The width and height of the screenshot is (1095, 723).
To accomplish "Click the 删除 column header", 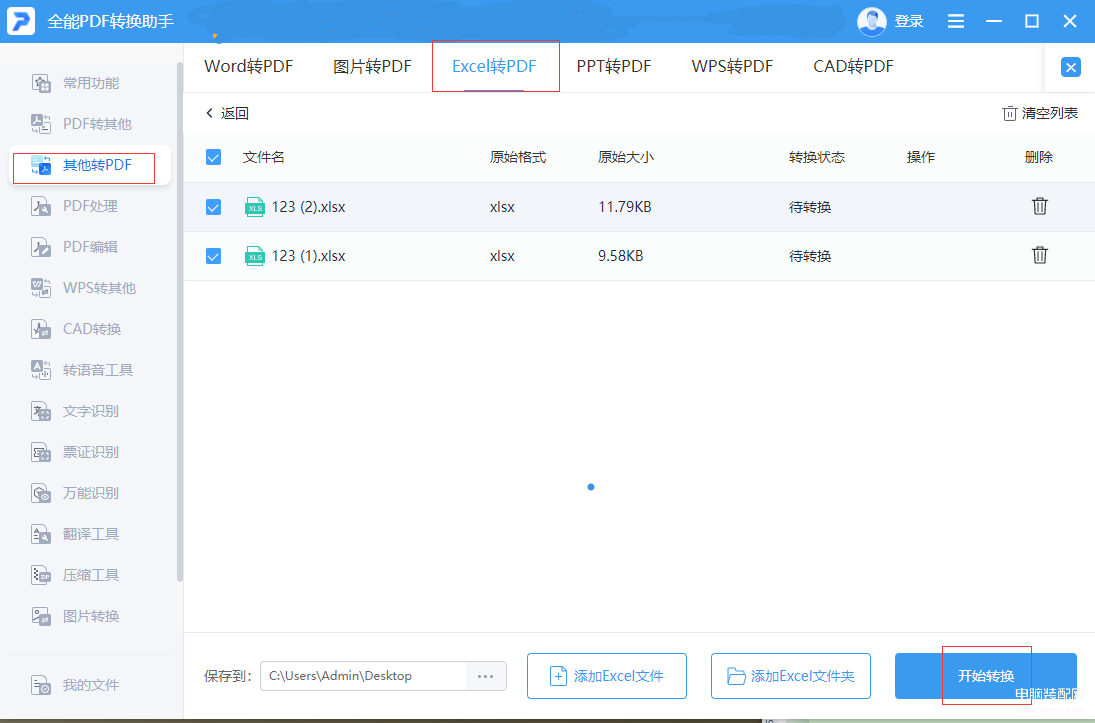I will click(1038, 157).
